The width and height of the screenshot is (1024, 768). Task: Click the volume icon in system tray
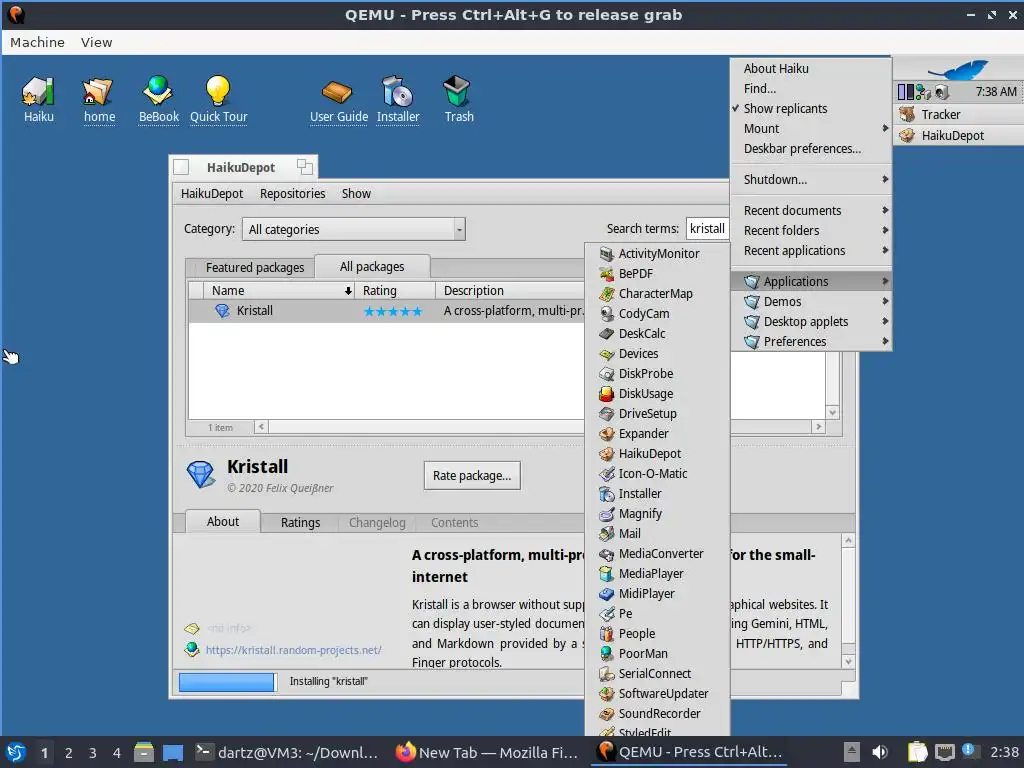click(x=880, y=752)
